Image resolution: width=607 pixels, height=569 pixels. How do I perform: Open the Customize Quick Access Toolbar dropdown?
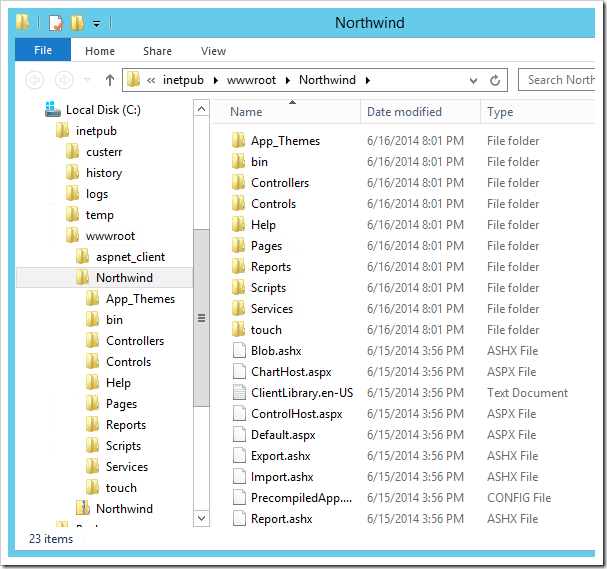pos(96,24)
